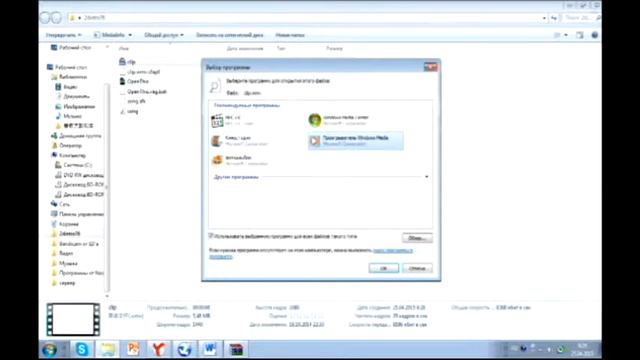Toggle the always use selected program checkbox
640x360 pixels.
(211, 236)
